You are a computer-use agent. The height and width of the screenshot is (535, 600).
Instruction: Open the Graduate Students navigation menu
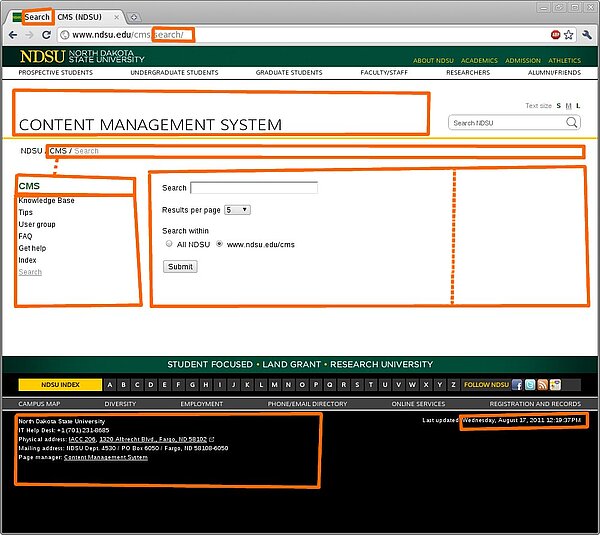(x=289, y=73)
